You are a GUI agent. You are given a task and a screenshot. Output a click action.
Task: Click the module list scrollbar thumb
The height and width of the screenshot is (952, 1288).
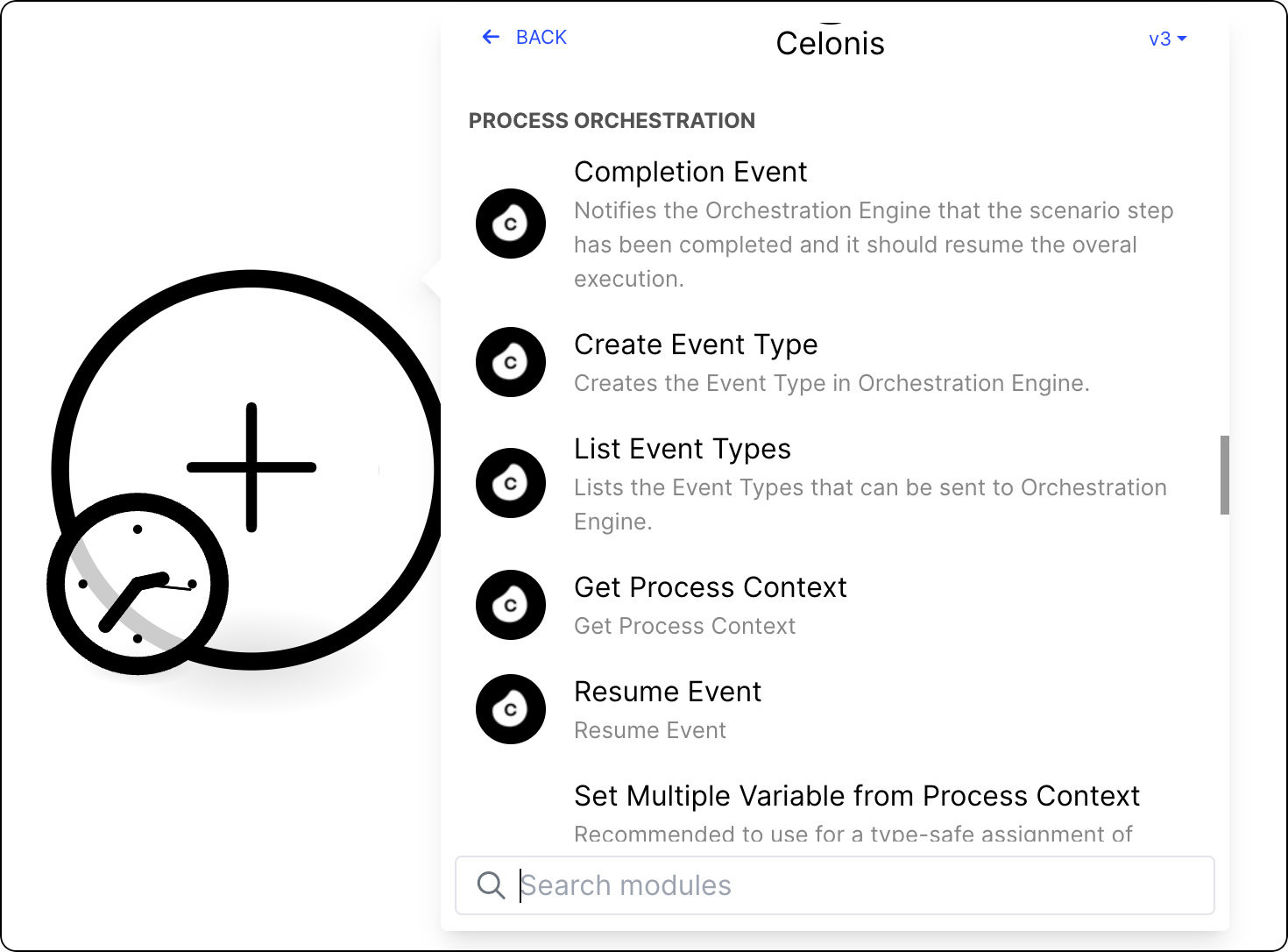pyautogui.click(x=1224, y=475)
